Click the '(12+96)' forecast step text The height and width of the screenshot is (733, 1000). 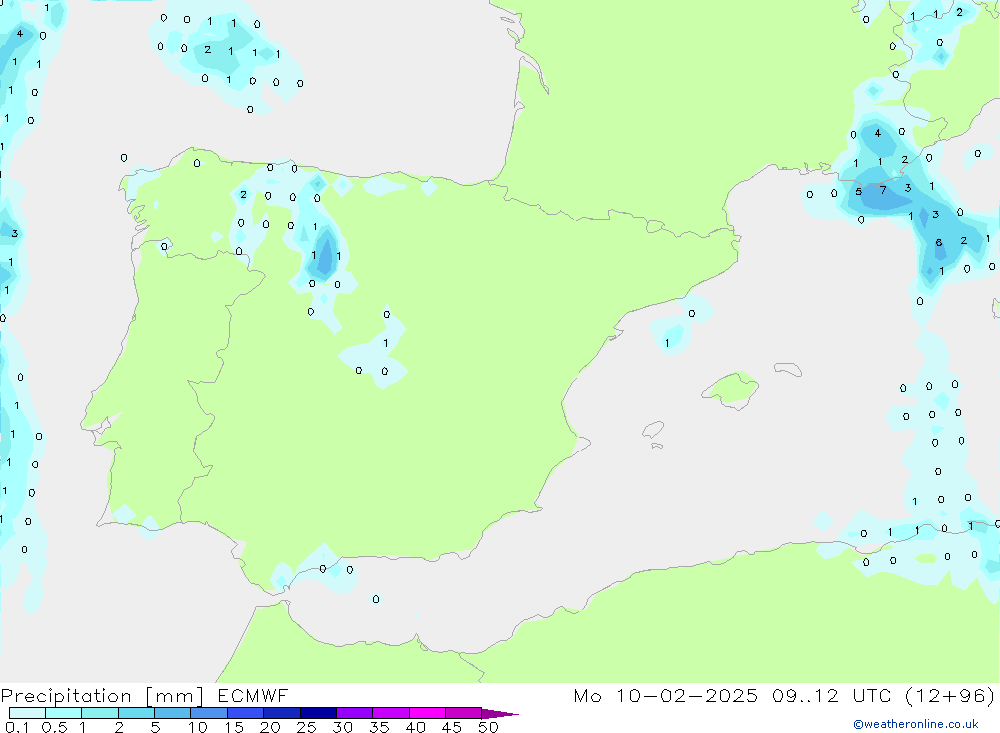(950, 695)
